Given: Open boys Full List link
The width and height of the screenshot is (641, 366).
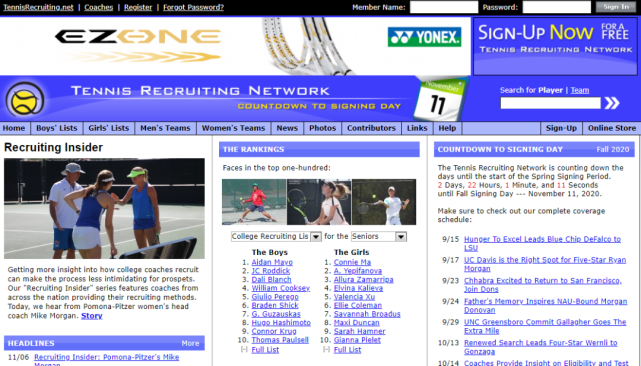Looking at the screenshot, I should click(x=265, y=350).
